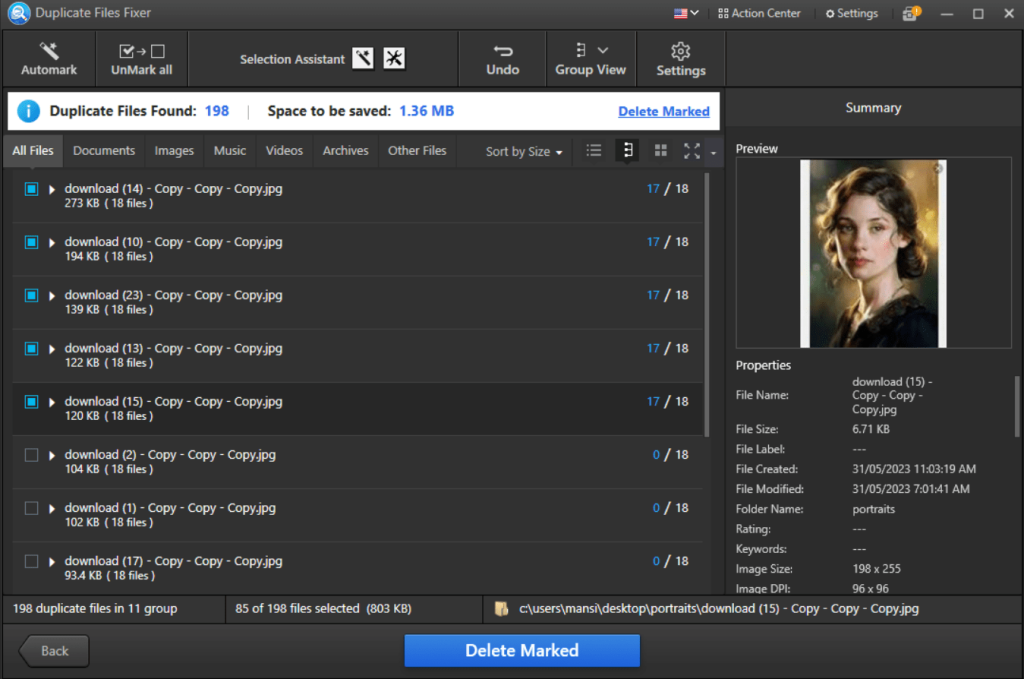This screenshot has width=1024, height=679.
Task: Select the download (15) - Copy row name
Action: pyautogui.click(x=173, y=402)
